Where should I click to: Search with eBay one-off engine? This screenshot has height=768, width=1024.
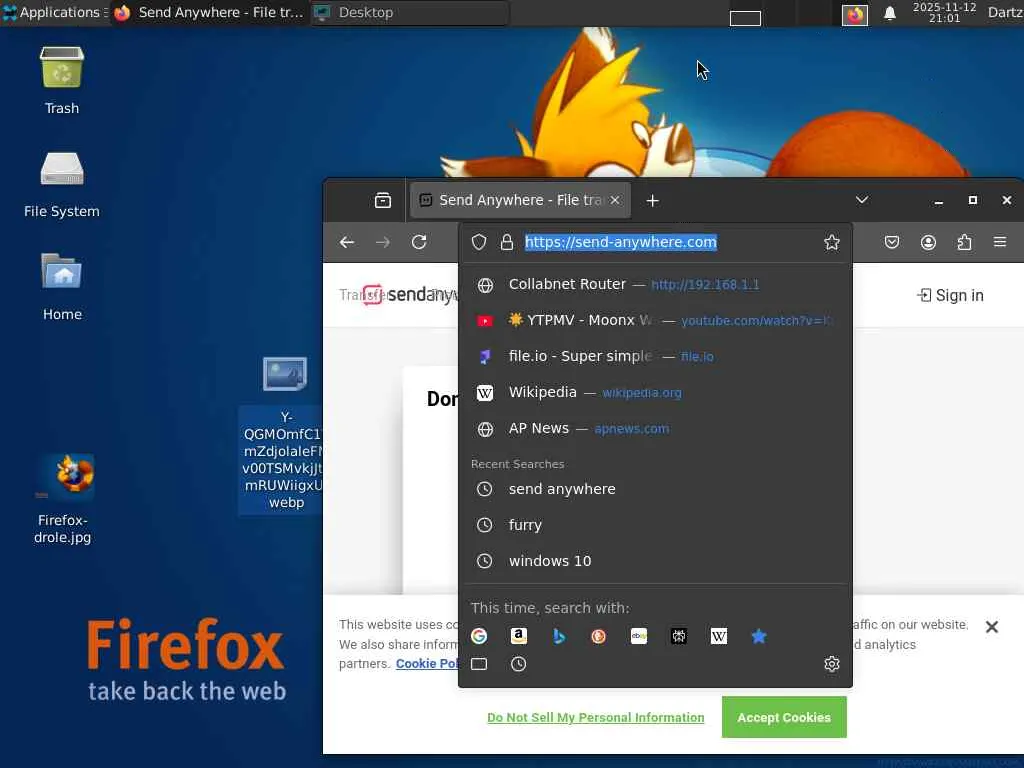639,636
